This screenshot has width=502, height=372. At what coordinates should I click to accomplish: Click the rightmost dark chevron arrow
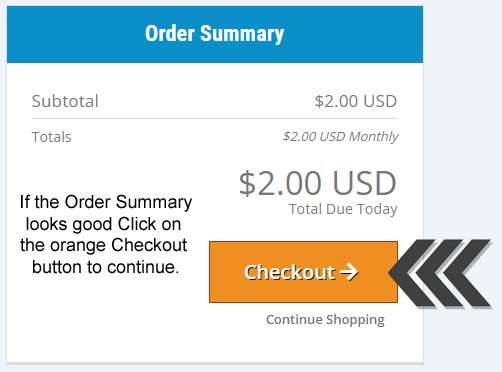click(x=468, y=273)
